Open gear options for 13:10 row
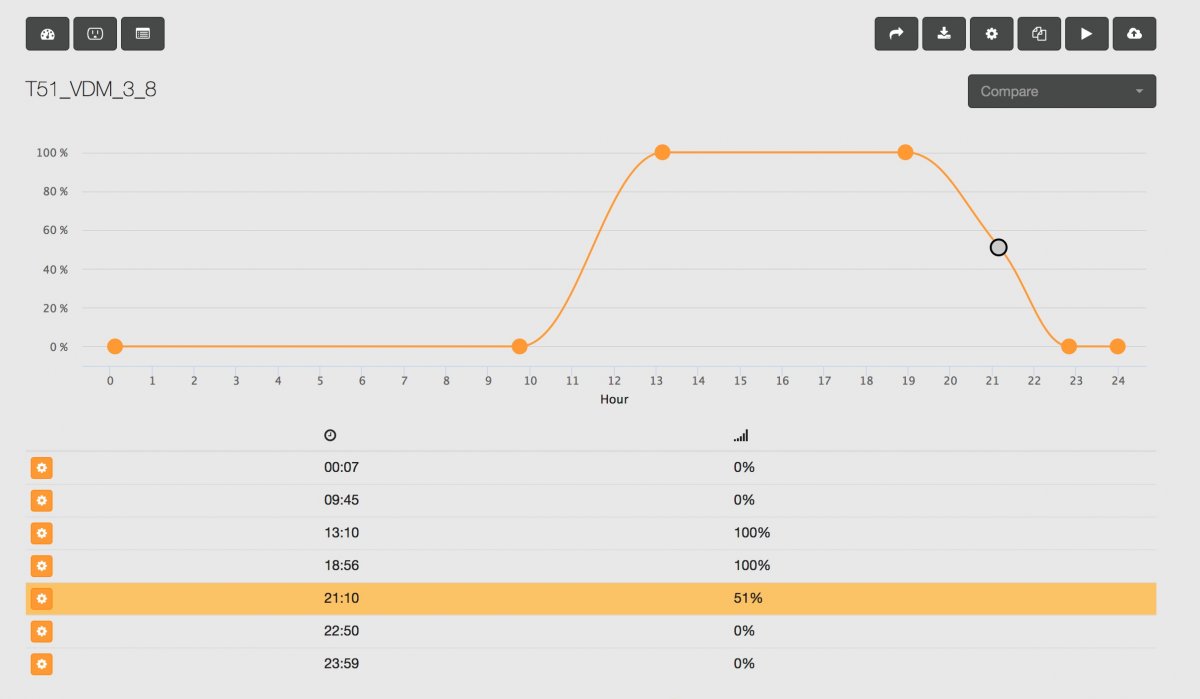1200x699 pixels. tap(41, 533)
